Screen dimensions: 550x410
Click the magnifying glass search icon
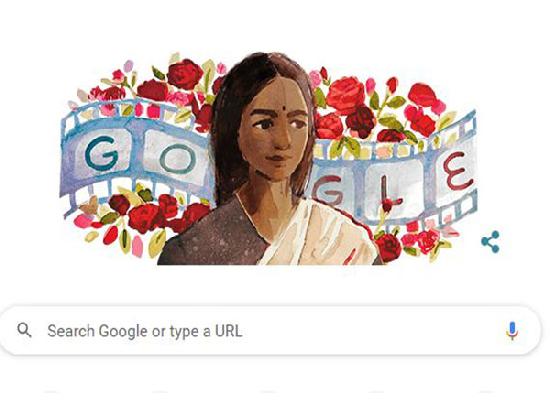24,330
